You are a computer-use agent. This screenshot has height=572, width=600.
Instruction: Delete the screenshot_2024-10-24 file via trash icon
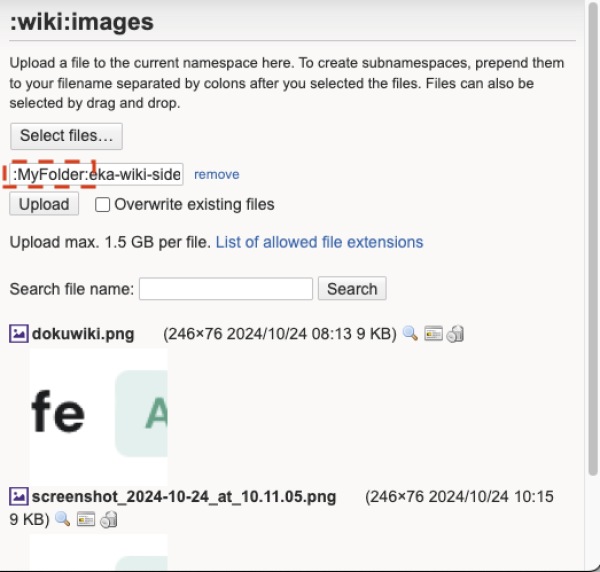[x=108, y=519]
